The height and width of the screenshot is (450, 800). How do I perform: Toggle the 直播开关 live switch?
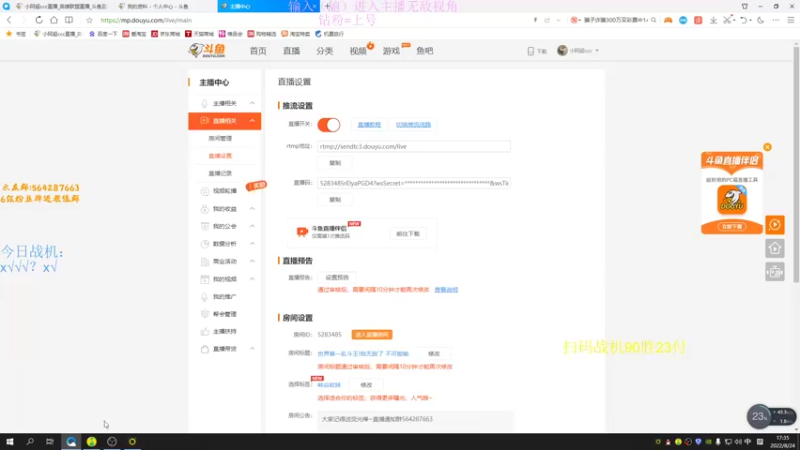329,124
